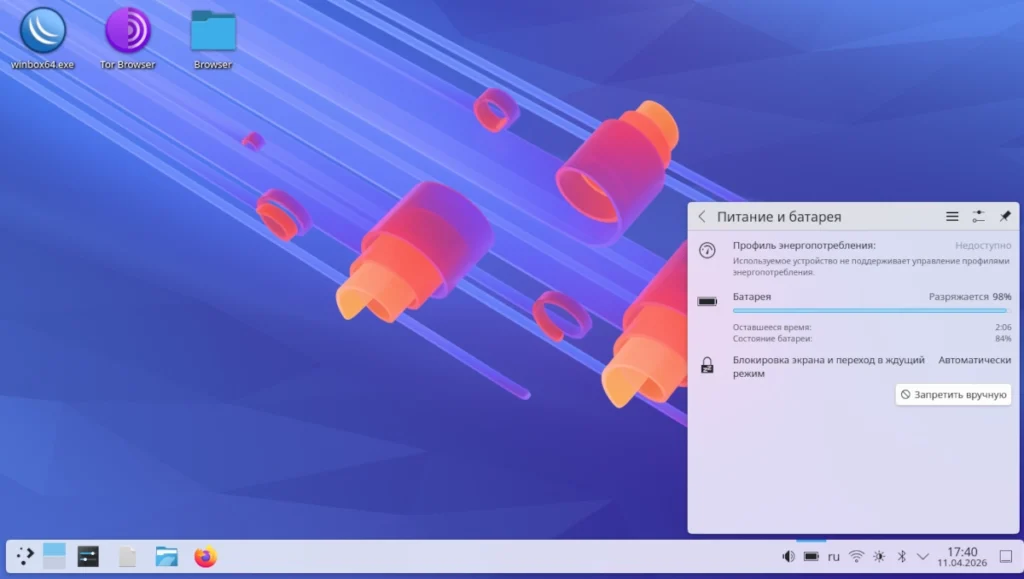The width and height of the screenshot is (1024, 579).
Task: Open the KDE application launcher
Action: [25, 557]
